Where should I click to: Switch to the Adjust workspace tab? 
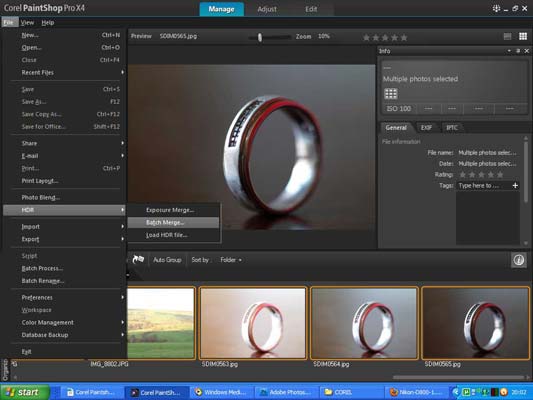pos(267,9)
